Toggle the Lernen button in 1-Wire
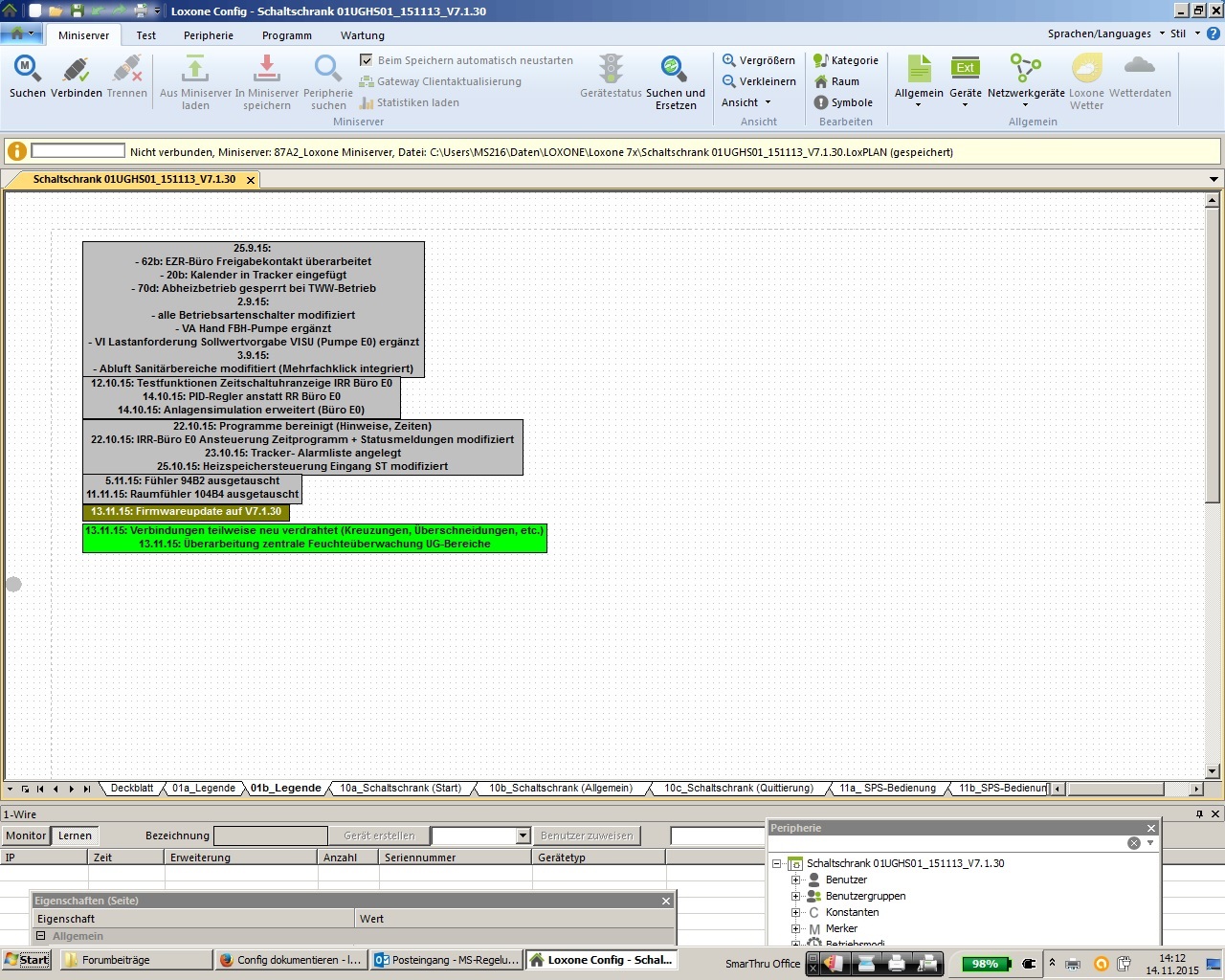The image size is (1225, 980). (x=75, y=835)
